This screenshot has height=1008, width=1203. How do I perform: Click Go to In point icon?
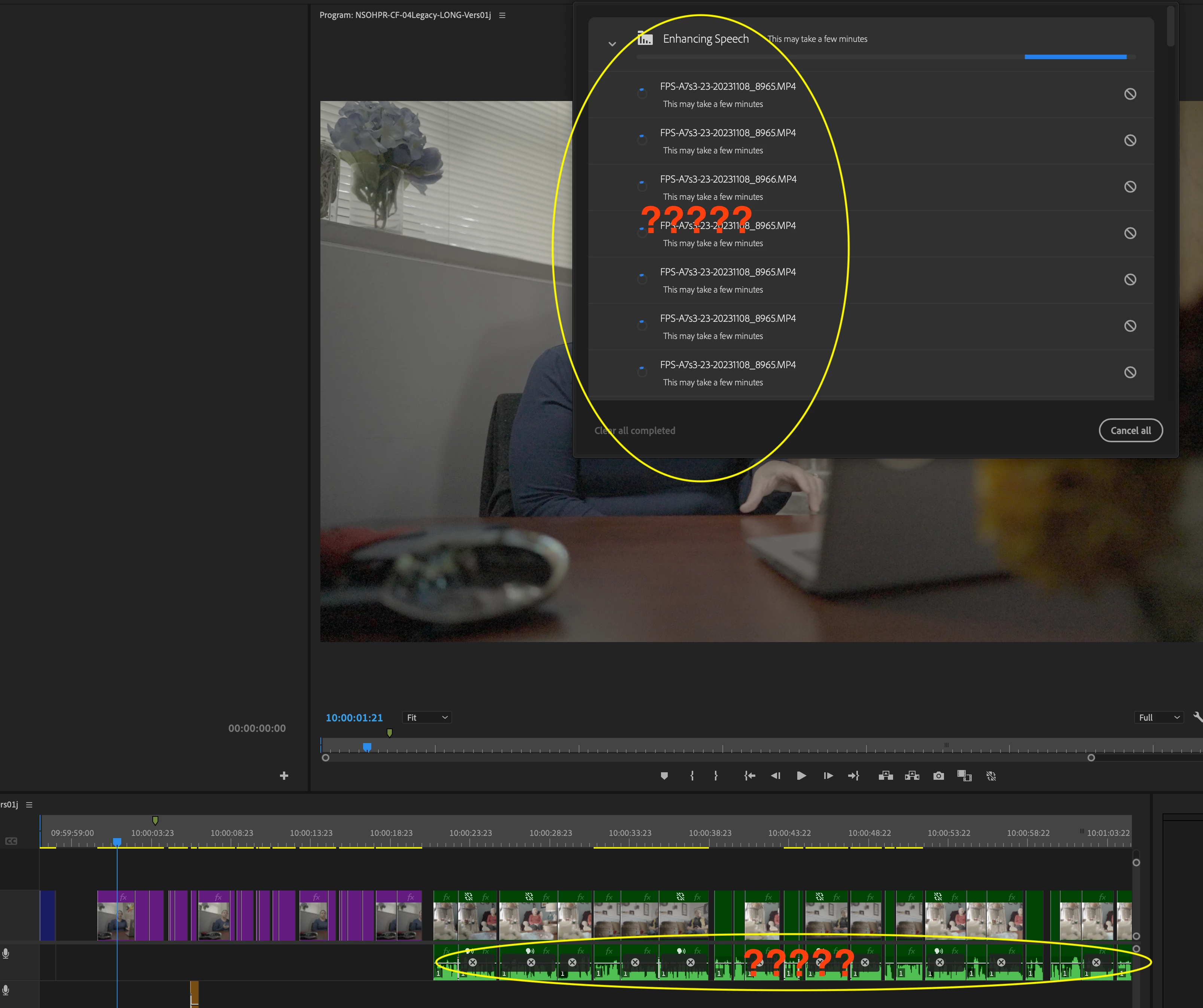coord(749,776)
